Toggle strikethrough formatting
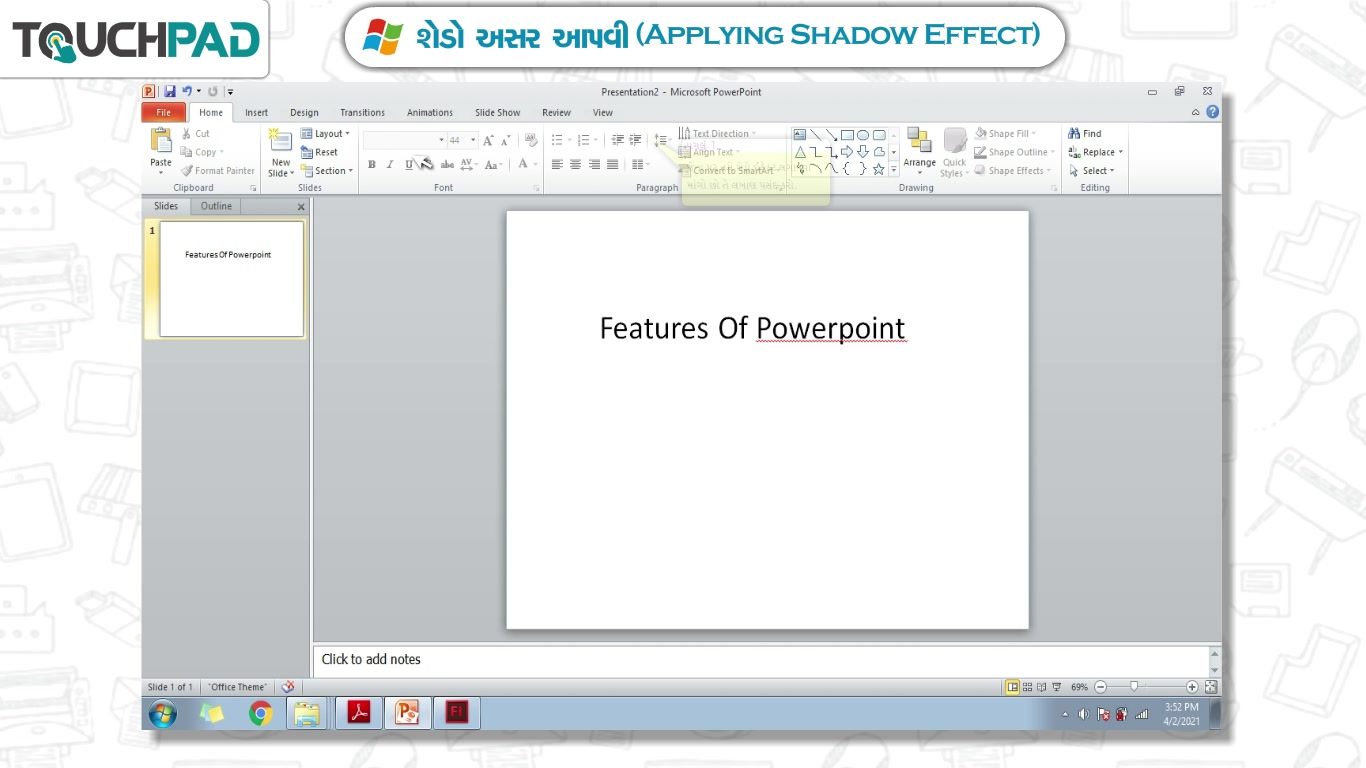The height and width of the screenshot is (768, 1366). (447, 165)
